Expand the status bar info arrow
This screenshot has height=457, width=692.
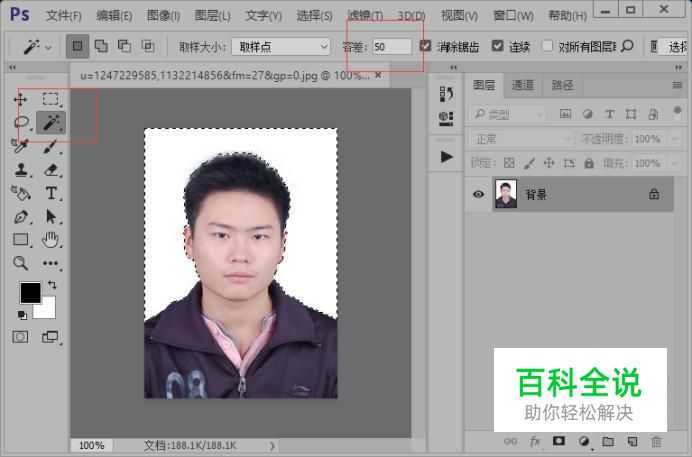[272, 446]
